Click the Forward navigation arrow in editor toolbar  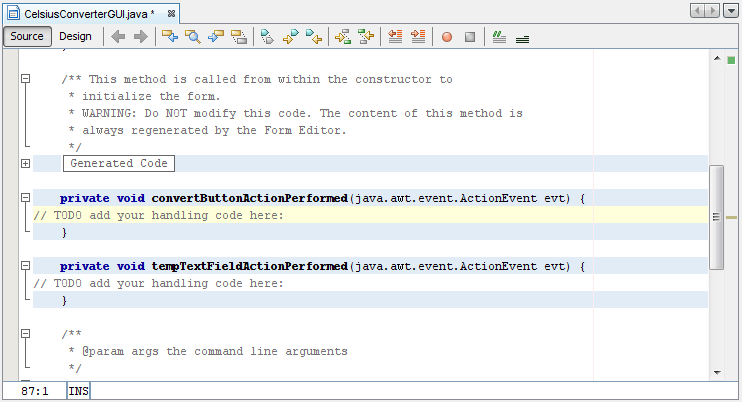pos(140,37)
